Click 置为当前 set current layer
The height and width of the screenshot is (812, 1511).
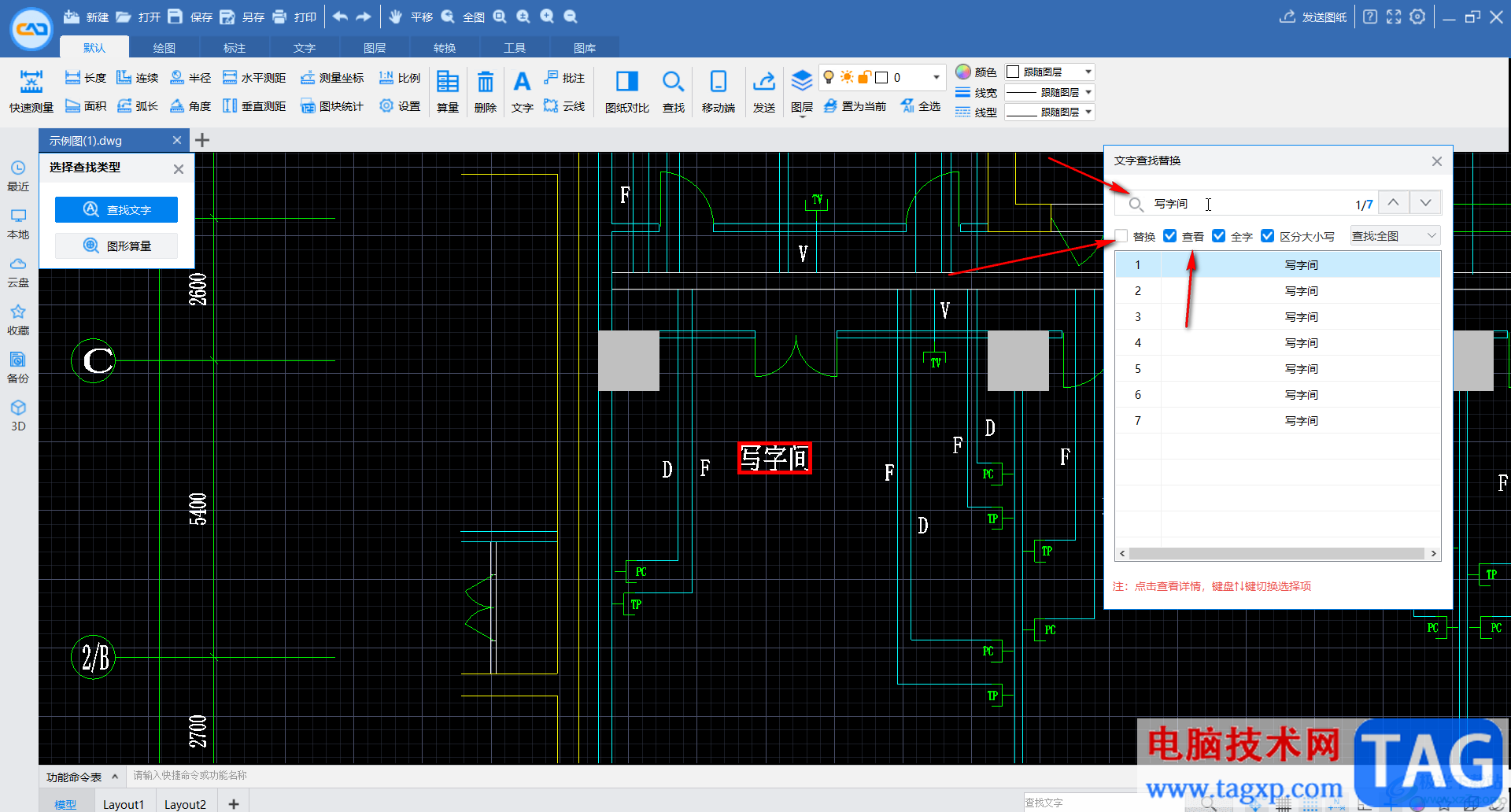point(855,106)
